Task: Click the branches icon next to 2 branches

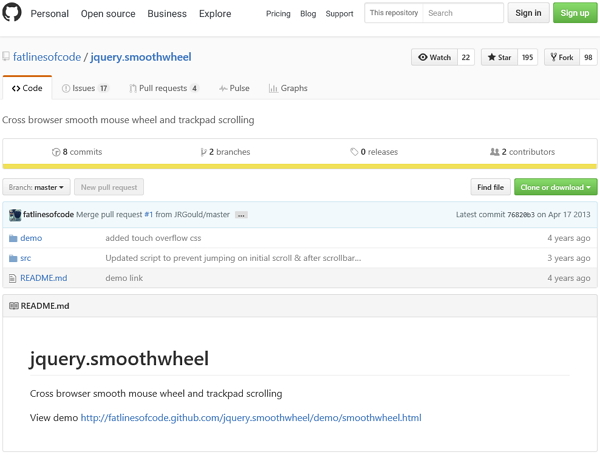Action: [204, 152]
